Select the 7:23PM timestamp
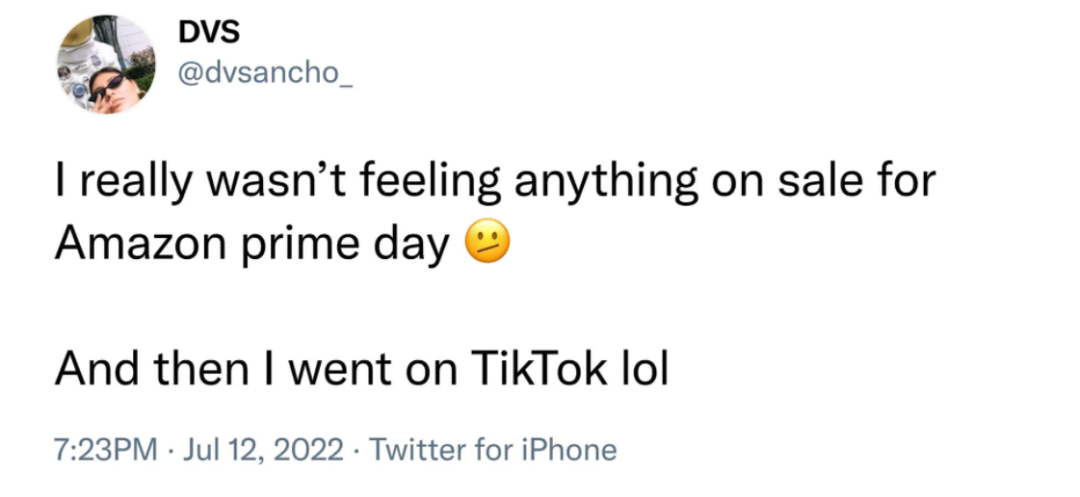The image size is (1080, 497). (106, 450)
